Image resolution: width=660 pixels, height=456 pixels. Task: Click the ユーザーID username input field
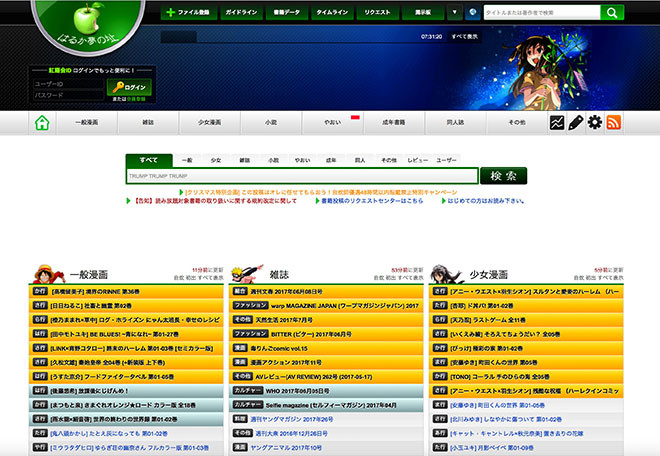coord(67,84)
